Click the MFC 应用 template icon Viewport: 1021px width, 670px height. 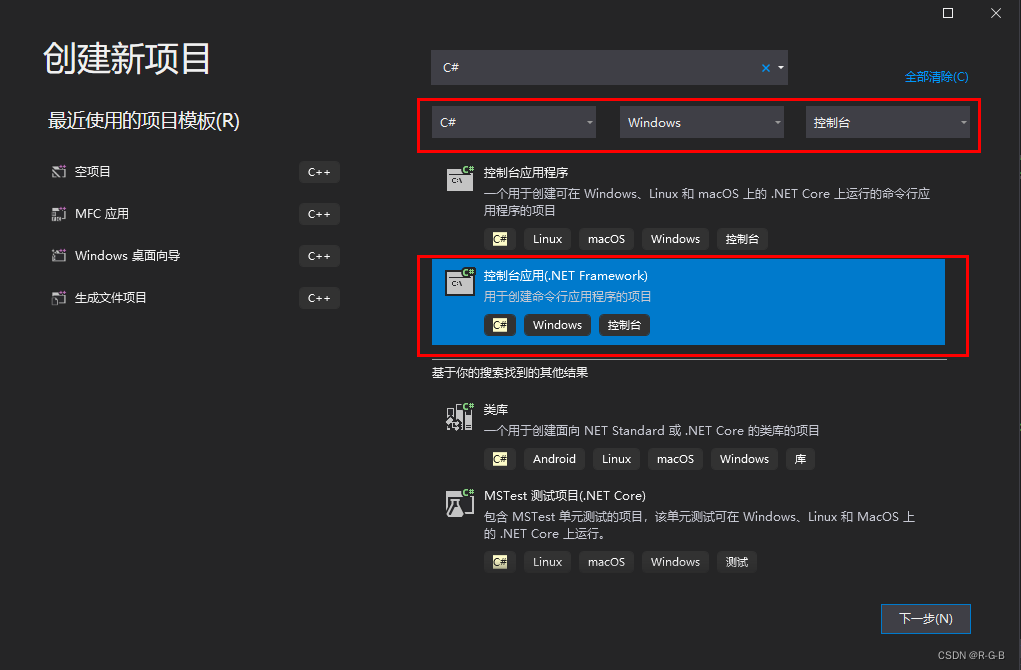coord(59,214)
